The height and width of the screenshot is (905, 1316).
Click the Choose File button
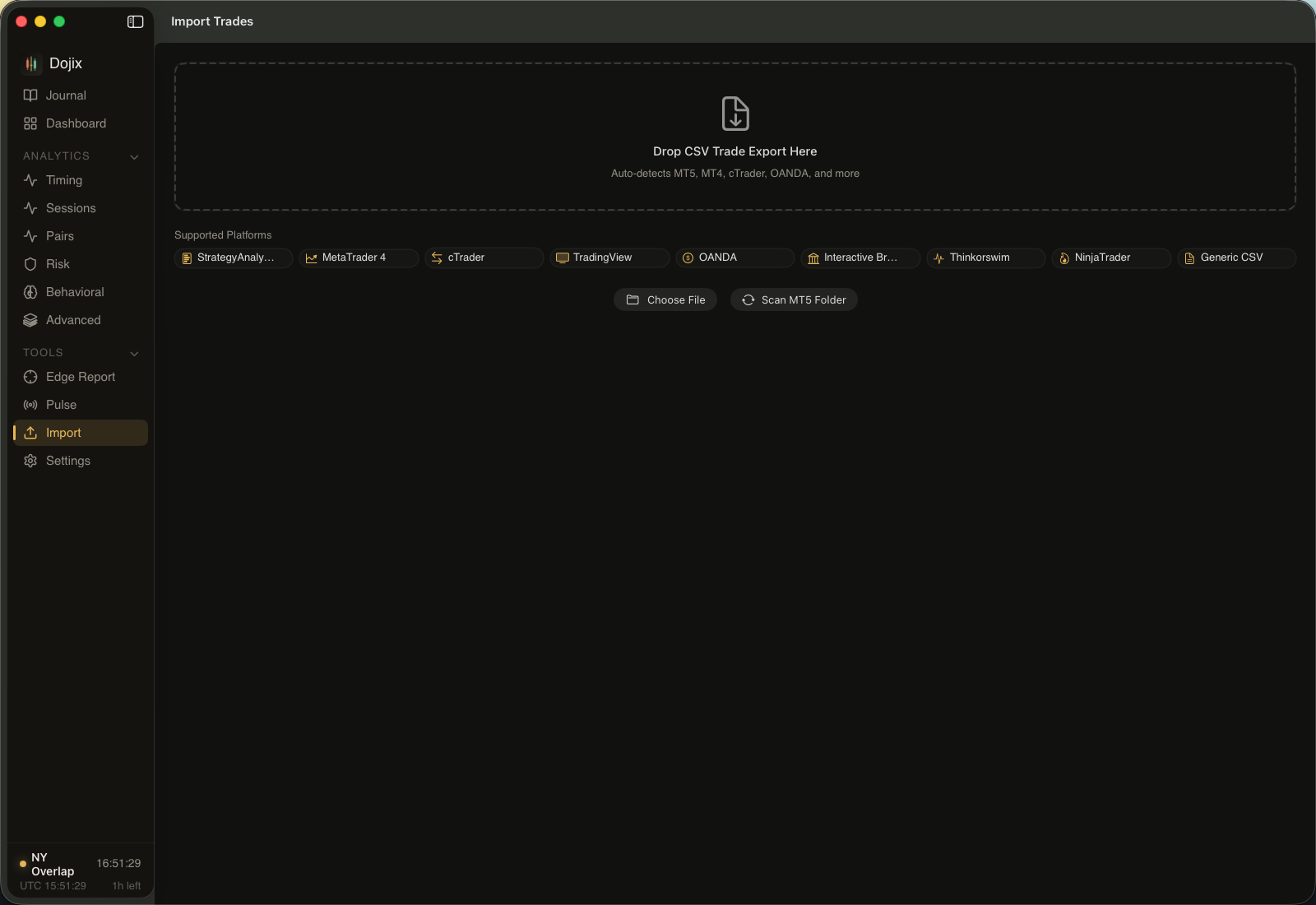tap(665, 299)
